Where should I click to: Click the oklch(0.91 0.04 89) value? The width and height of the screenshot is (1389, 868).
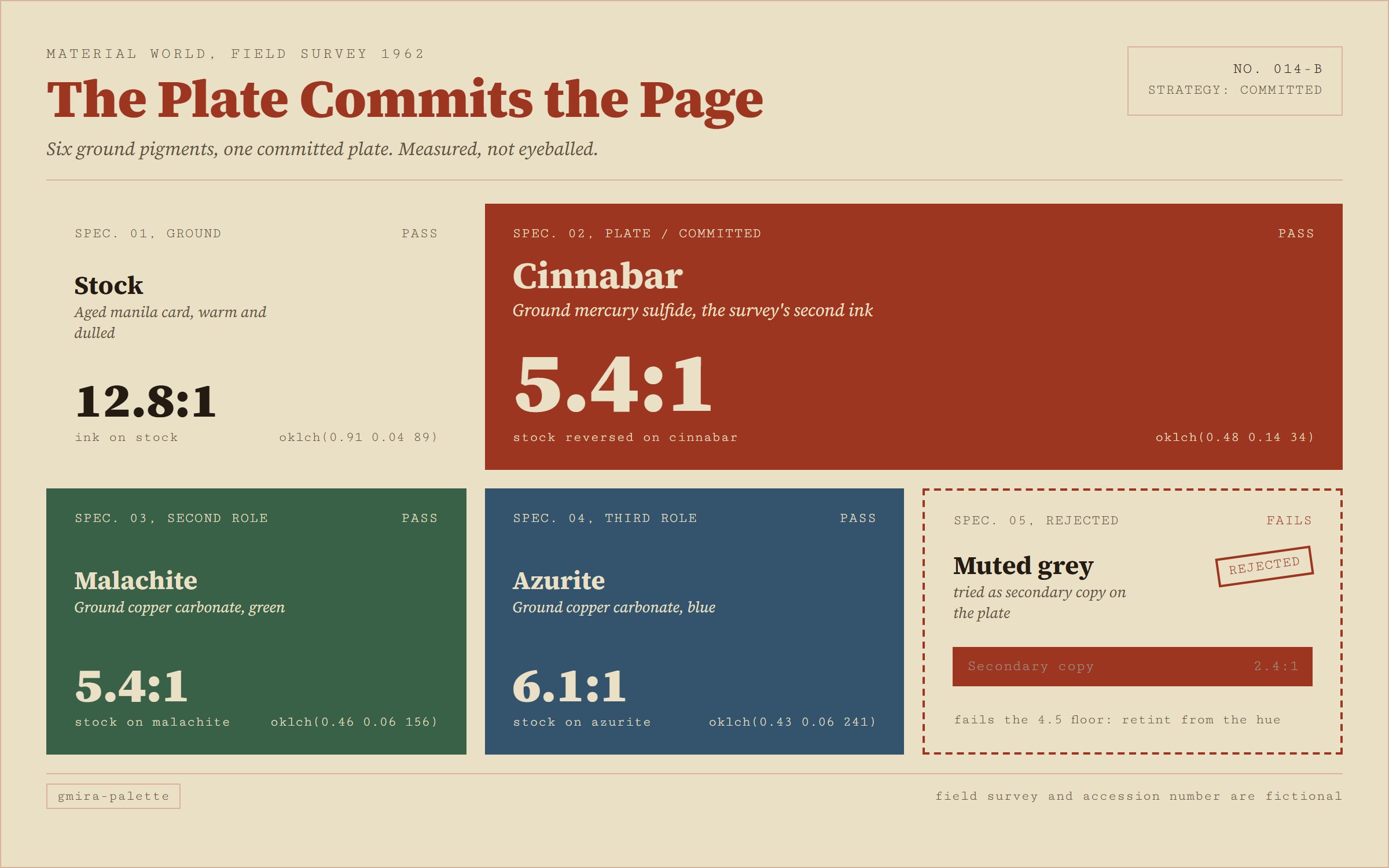pyautogui.click(x=358, y=437)
